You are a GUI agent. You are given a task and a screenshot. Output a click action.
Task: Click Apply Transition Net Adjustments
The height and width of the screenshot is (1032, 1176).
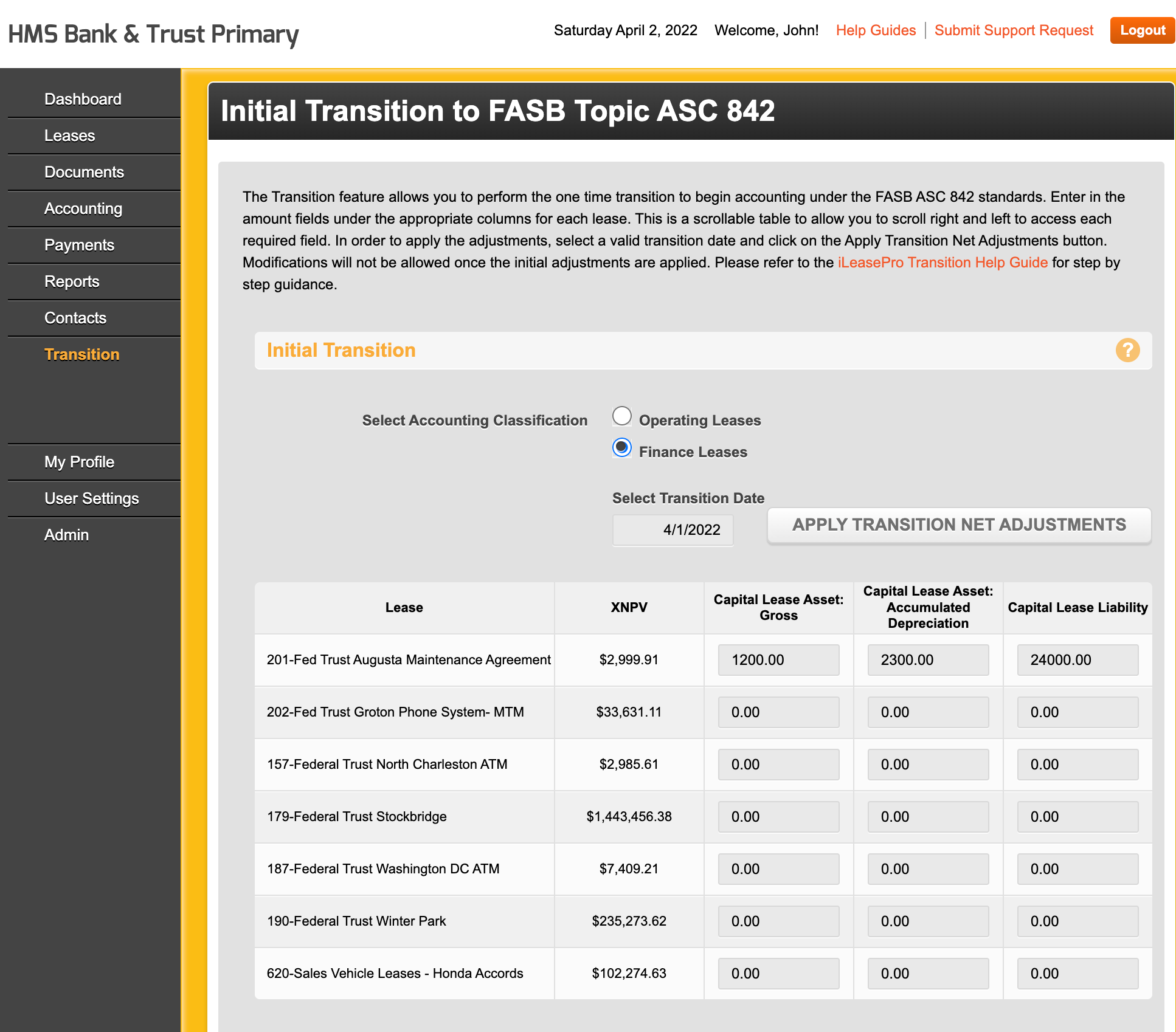click(958, 525)
